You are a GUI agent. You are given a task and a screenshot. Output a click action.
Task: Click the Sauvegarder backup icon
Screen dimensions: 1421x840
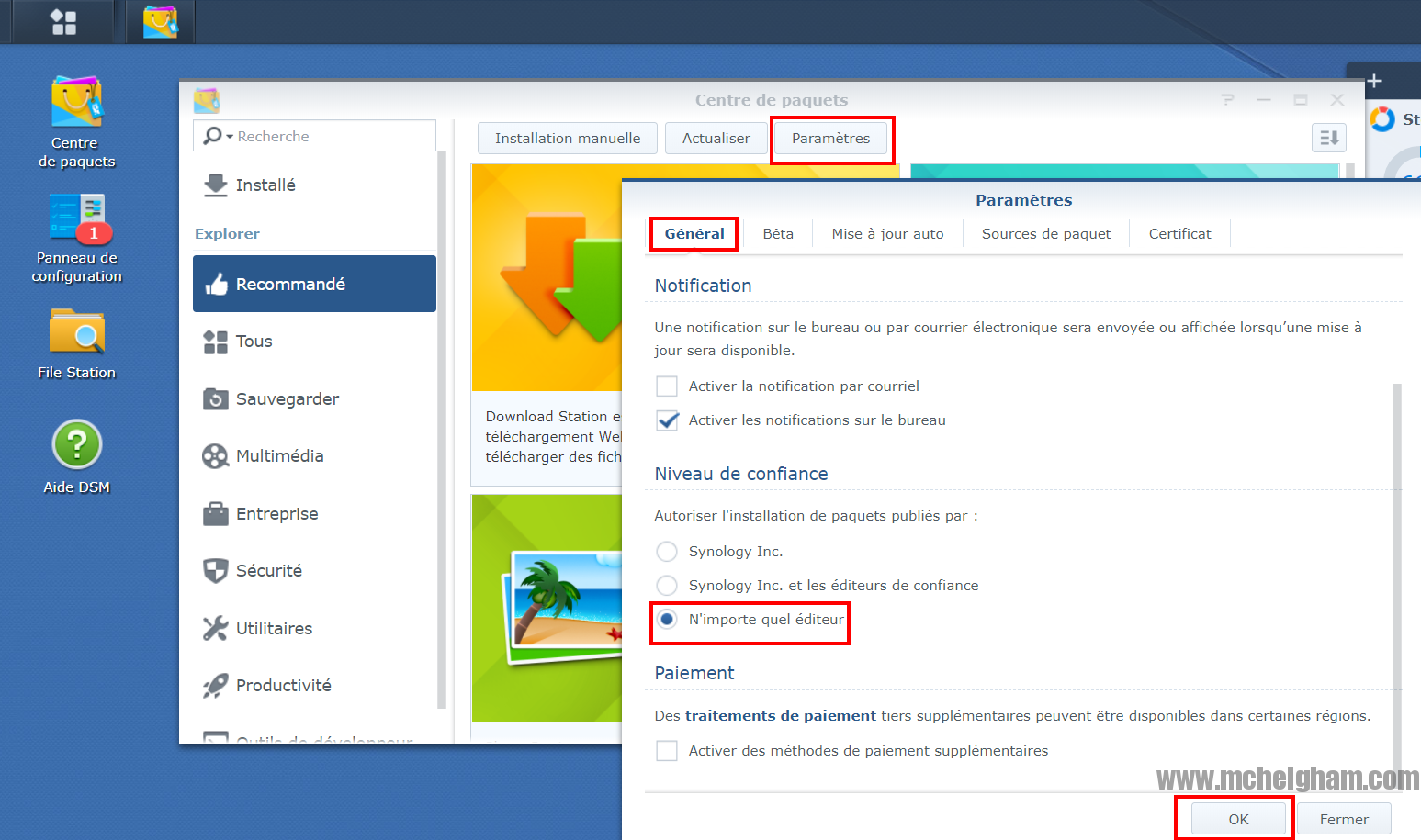[x=215, y=398]
